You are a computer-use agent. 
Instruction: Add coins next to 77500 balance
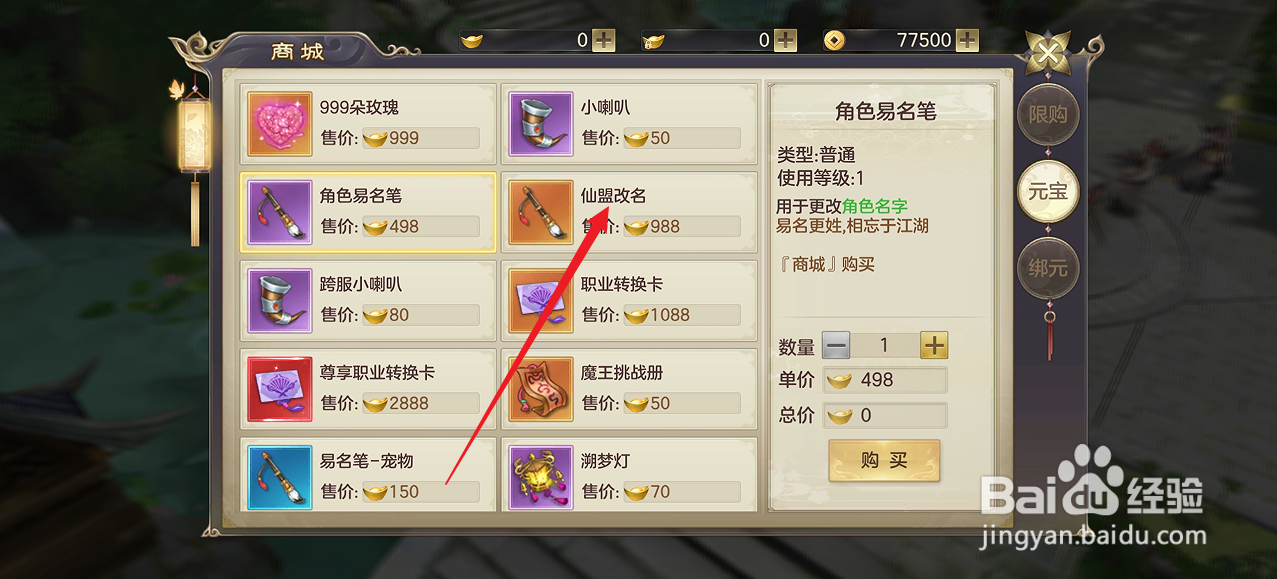point(967,40)
